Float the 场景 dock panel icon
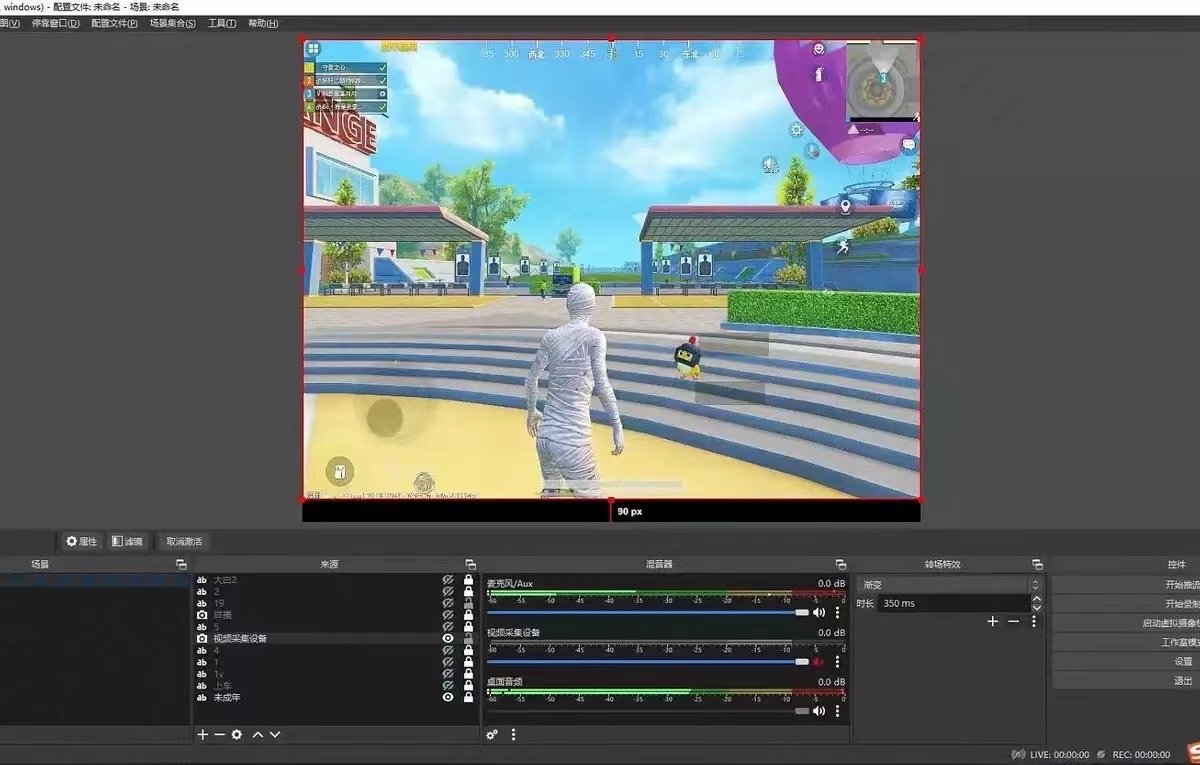Image resolution: width=1200 pixels, height=765 pixels. tap(181, 565)
